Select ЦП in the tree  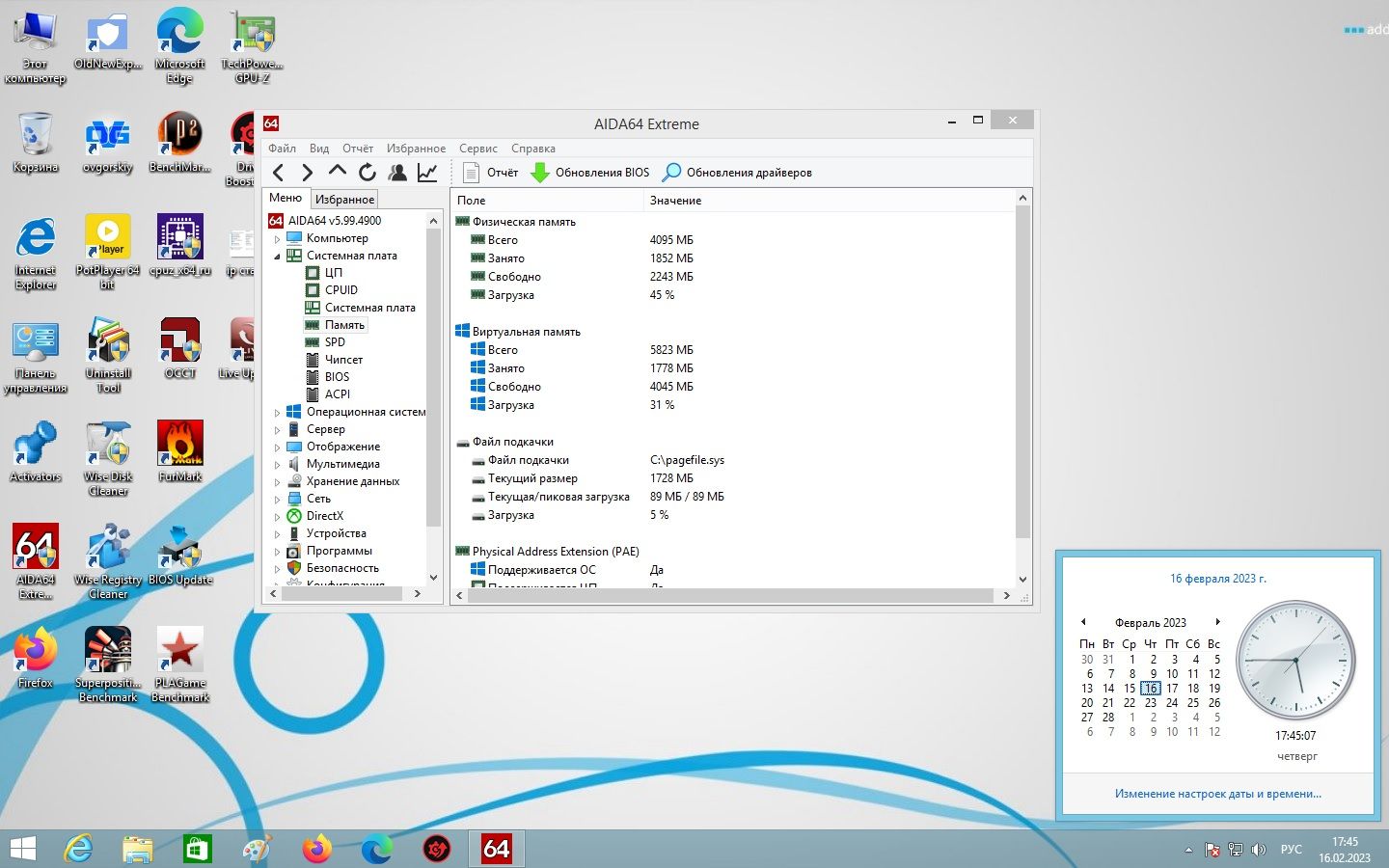[x=334, y=273]
